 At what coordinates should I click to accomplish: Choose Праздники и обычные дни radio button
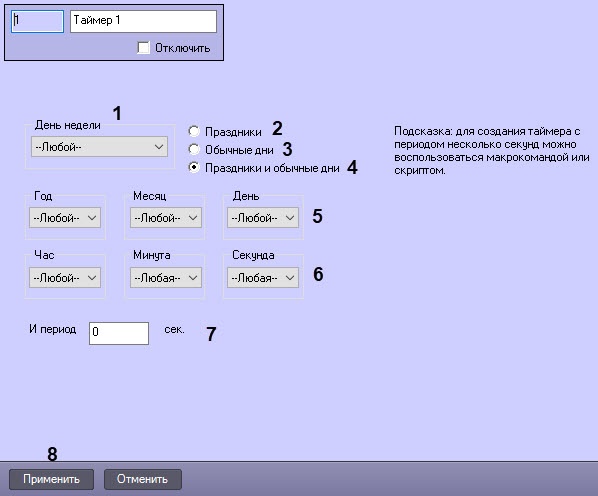point(194,167)
